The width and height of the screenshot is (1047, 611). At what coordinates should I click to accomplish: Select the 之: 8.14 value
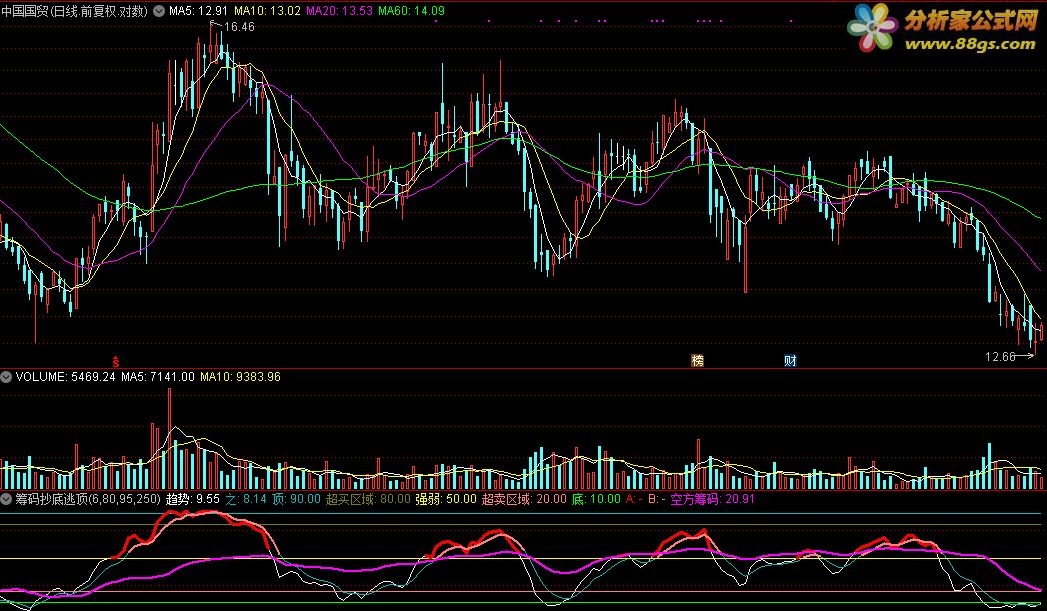click(246, 499)
